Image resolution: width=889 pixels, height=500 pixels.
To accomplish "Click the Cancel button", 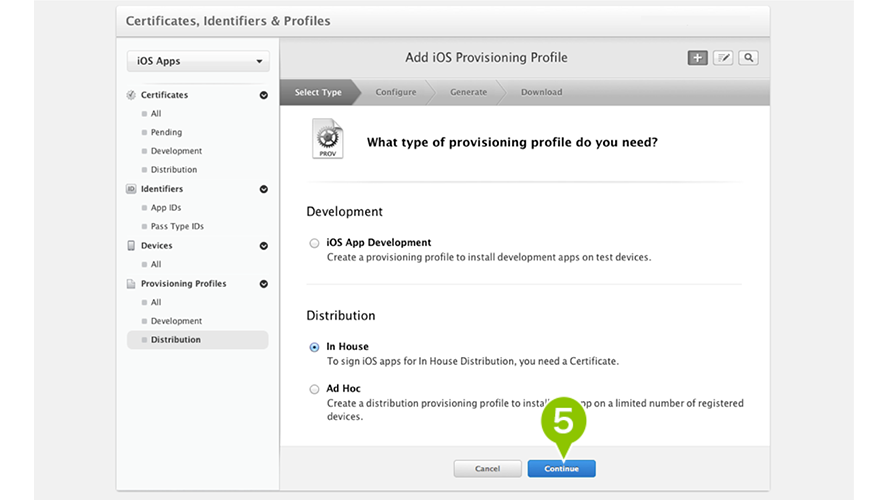I will [x=488, y=469].
